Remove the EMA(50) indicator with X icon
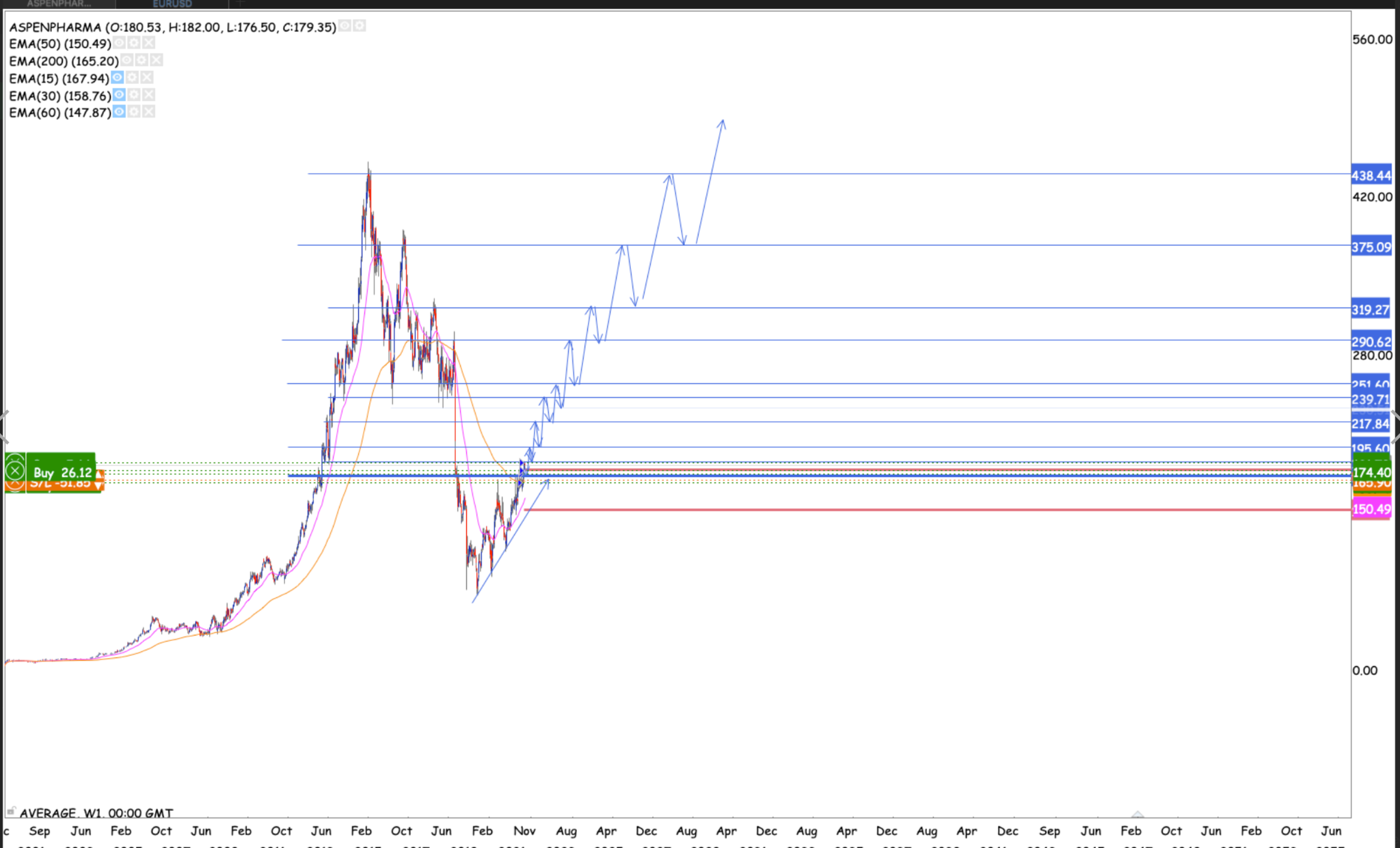Image resolution: width=1400 pixels, height=848 pixels. 148,43
